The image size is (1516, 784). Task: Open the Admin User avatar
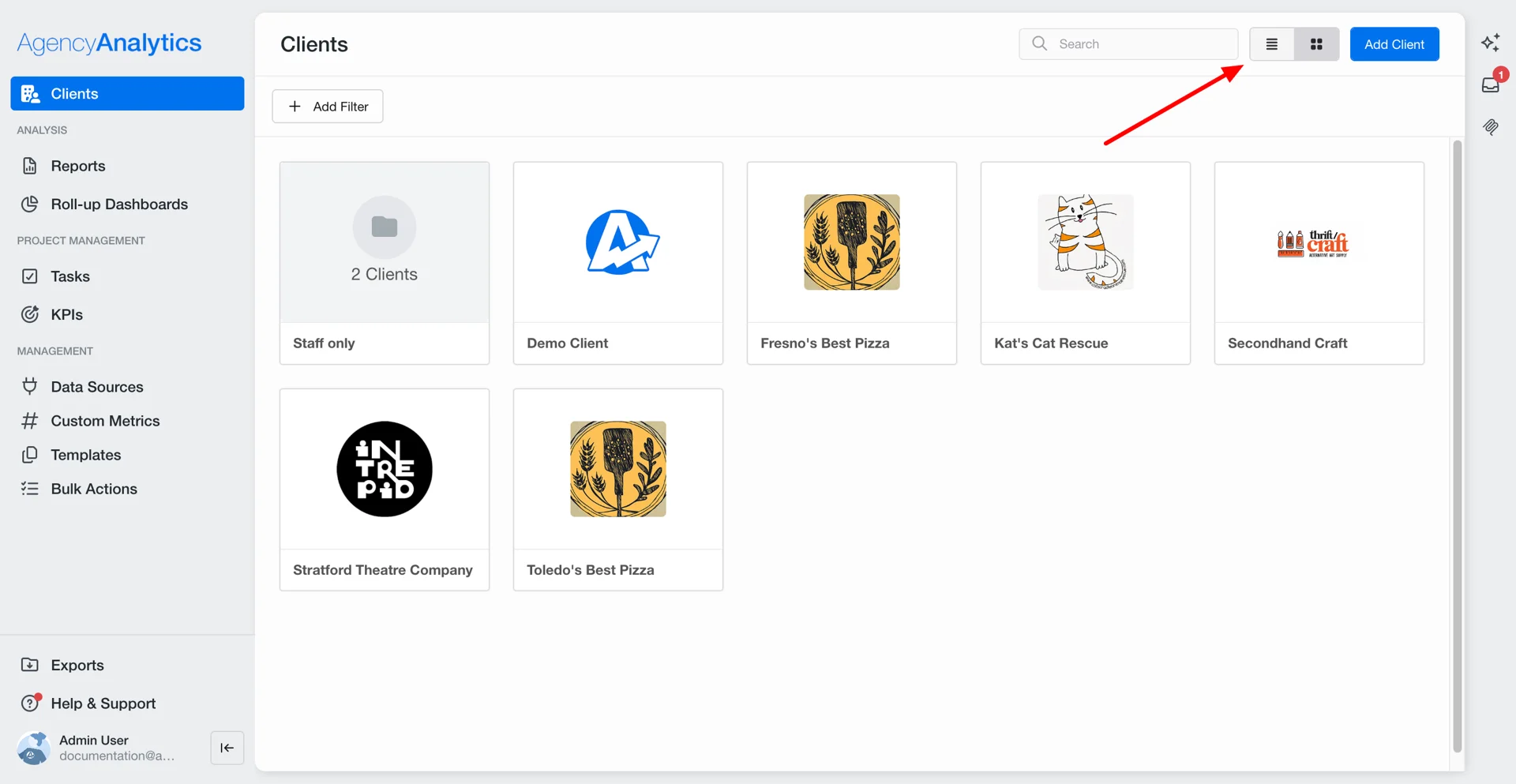[x=33, y=748]
